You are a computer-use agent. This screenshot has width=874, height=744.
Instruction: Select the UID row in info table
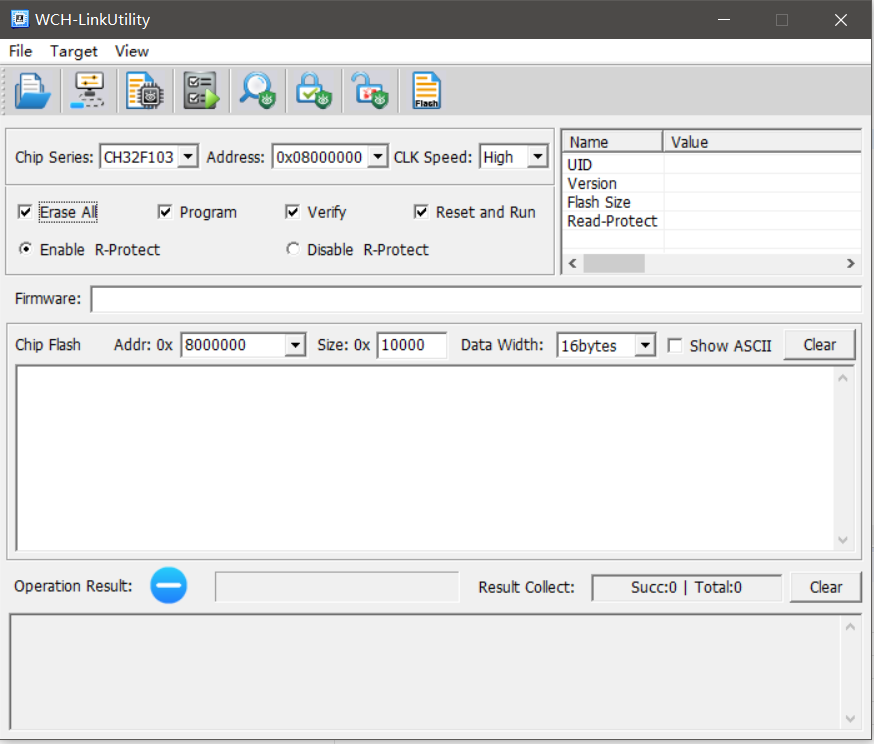click(x=712, y=165)
